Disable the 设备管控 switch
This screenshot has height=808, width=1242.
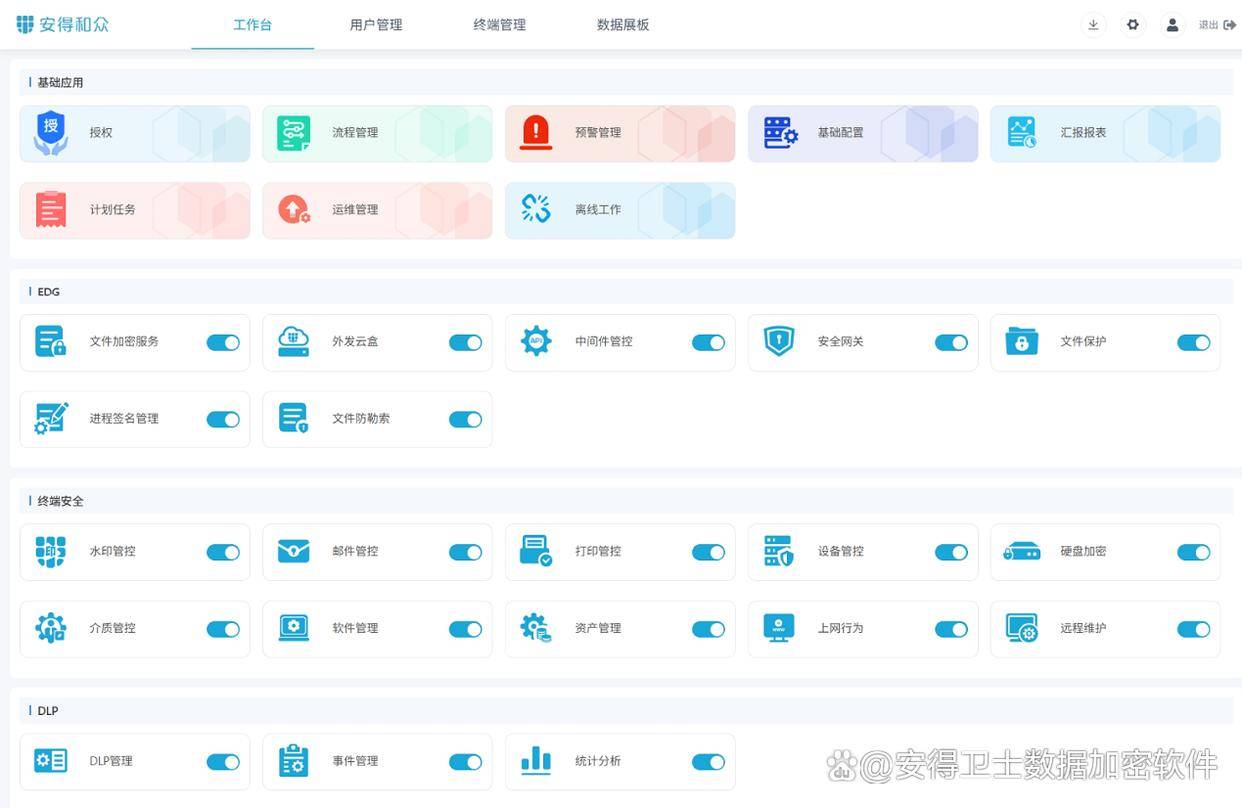pos(952,553)
